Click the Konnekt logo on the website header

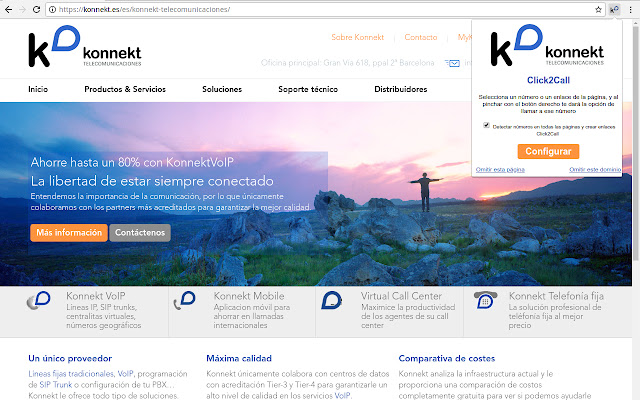(x=84, y=46)
